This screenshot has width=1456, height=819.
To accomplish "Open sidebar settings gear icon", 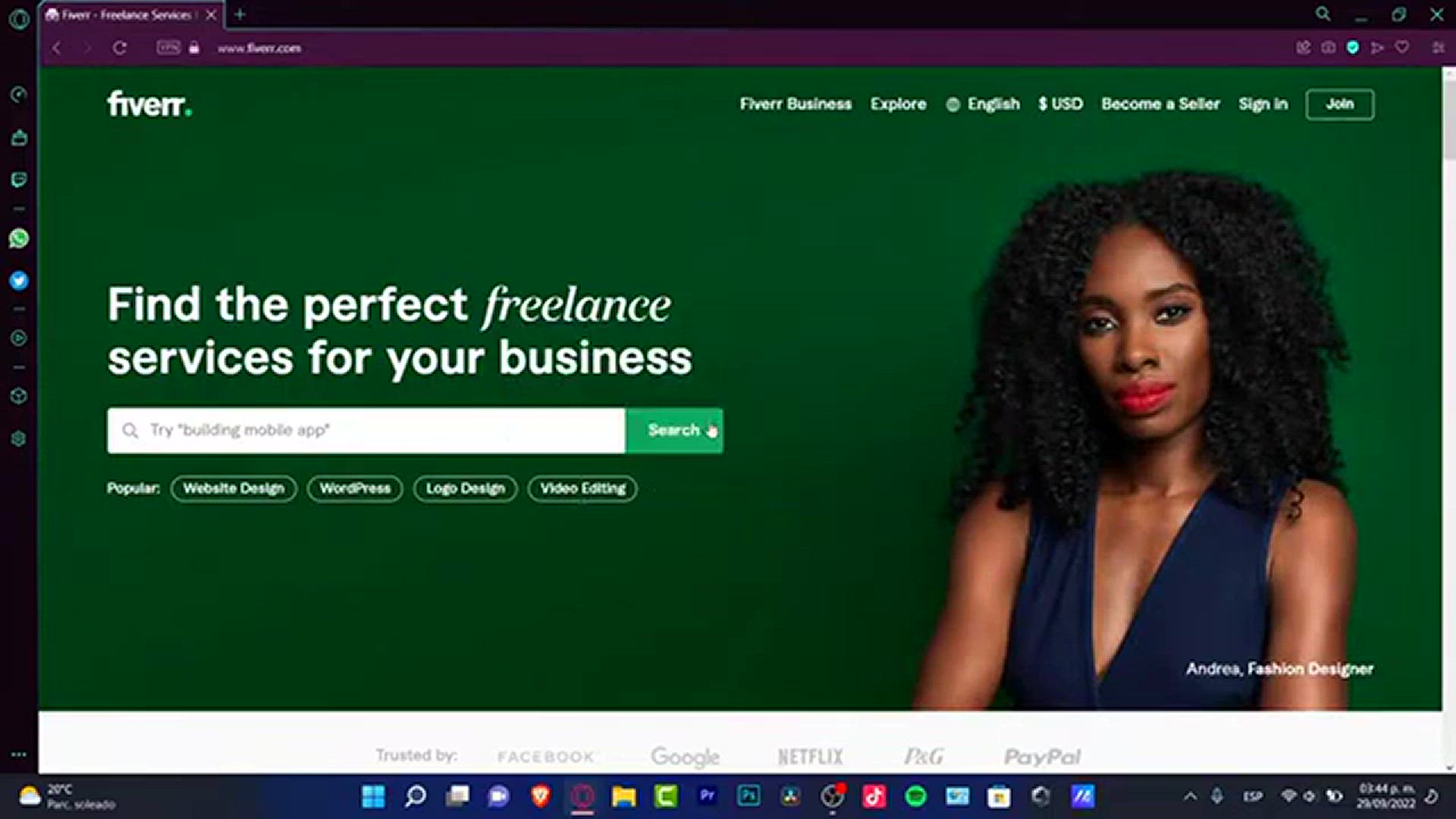I will [x=19, y=438].
